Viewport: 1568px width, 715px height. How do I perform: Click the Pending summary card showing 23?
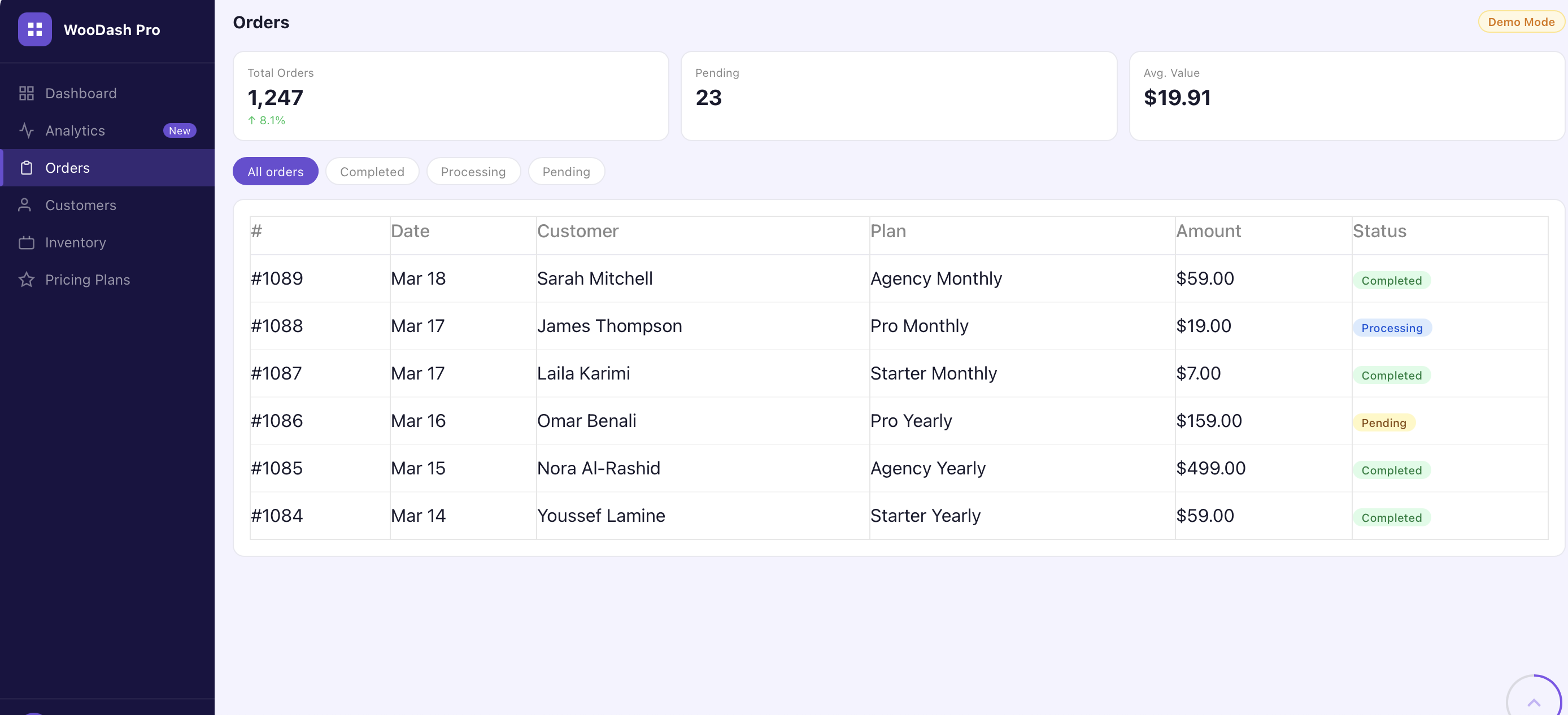coord(899,96)
